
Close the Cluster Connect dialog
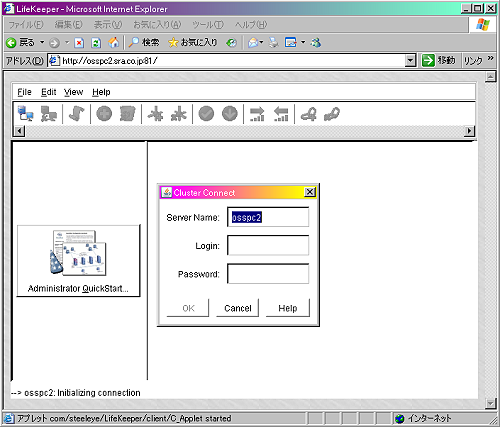tap(310, 192)
